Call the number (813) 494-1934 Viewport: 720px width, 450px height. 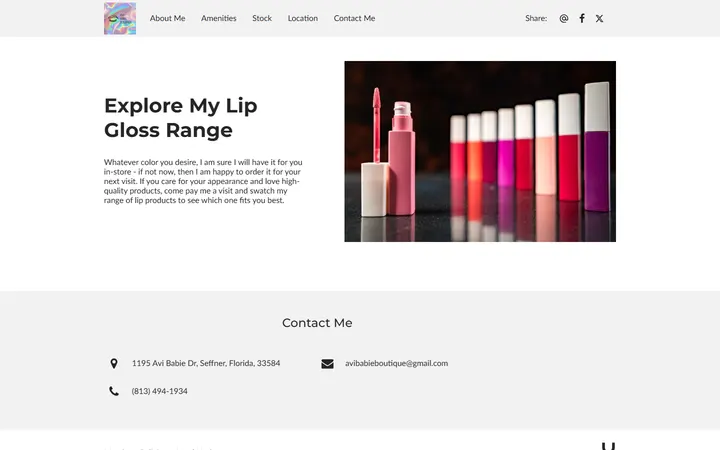click(159, 391)
